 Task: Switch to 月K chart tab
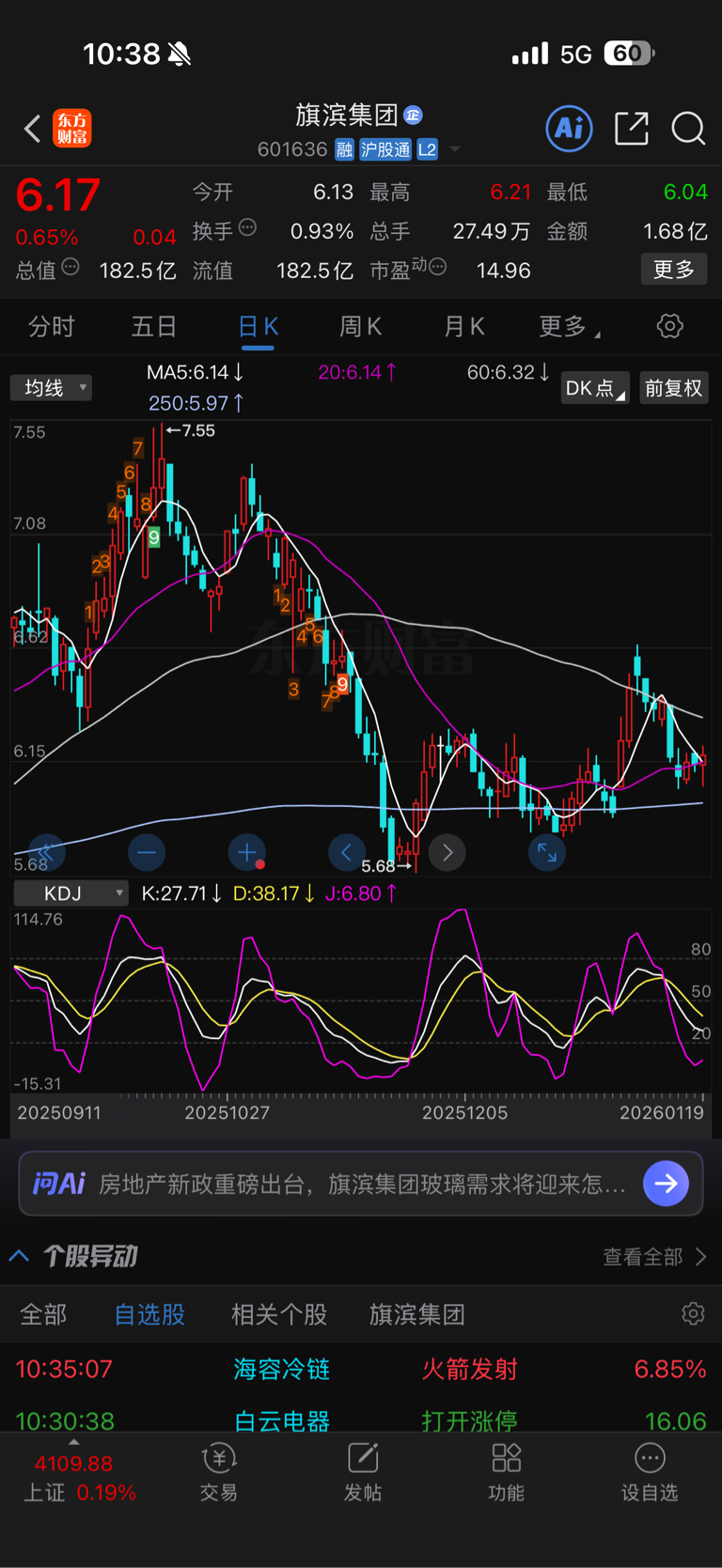coord(463,326)
